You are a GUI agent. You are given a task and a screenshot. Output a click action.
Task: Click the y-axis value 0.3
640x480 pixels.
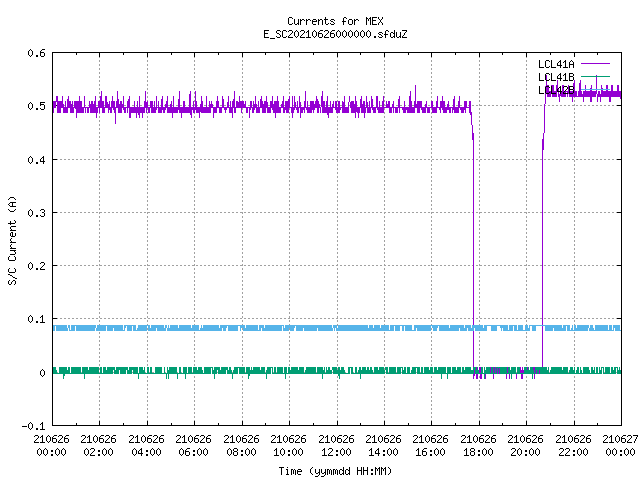(36, 213)
